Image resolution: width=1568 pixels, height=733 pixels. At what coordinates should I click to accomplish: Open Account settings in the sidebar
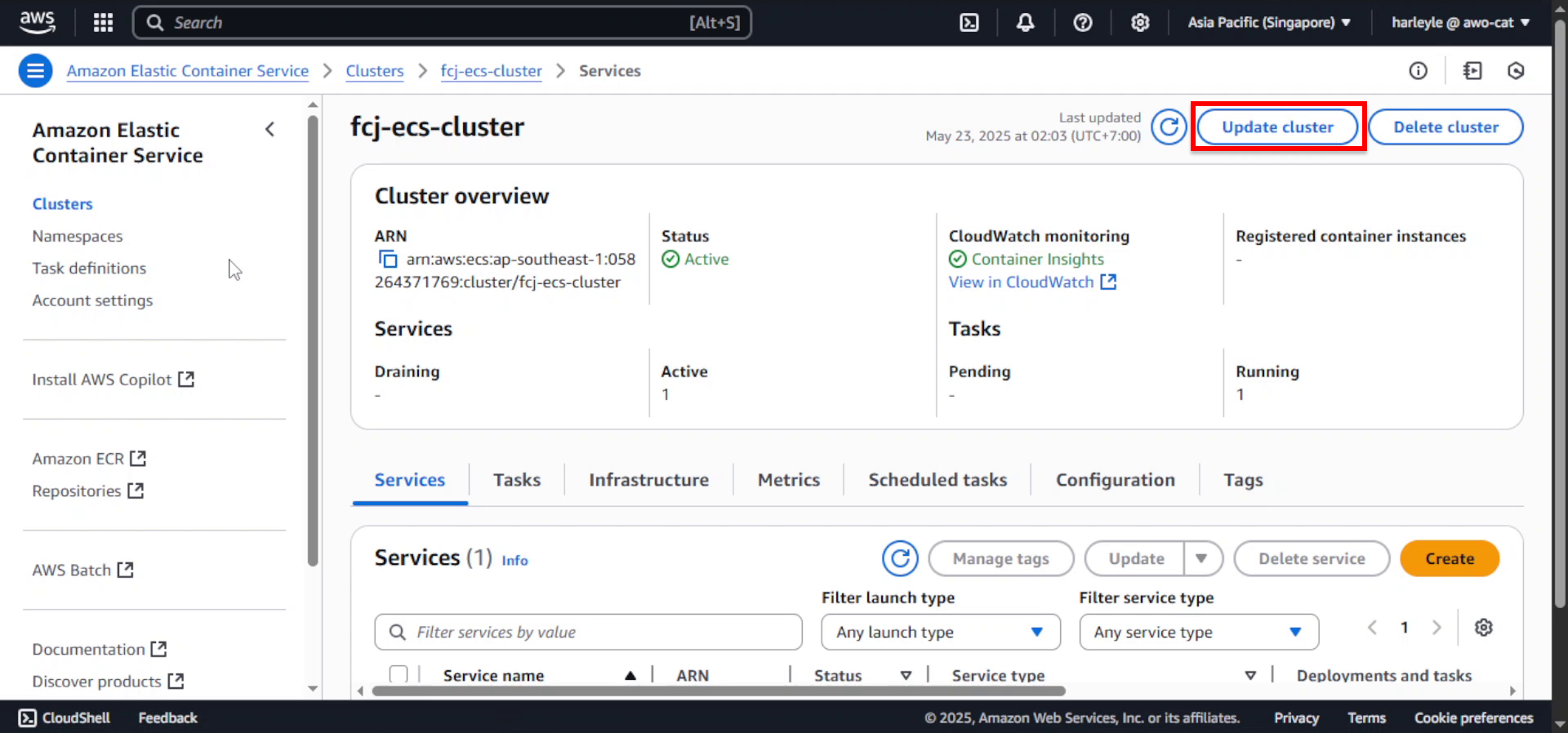(x=92, y=300)
